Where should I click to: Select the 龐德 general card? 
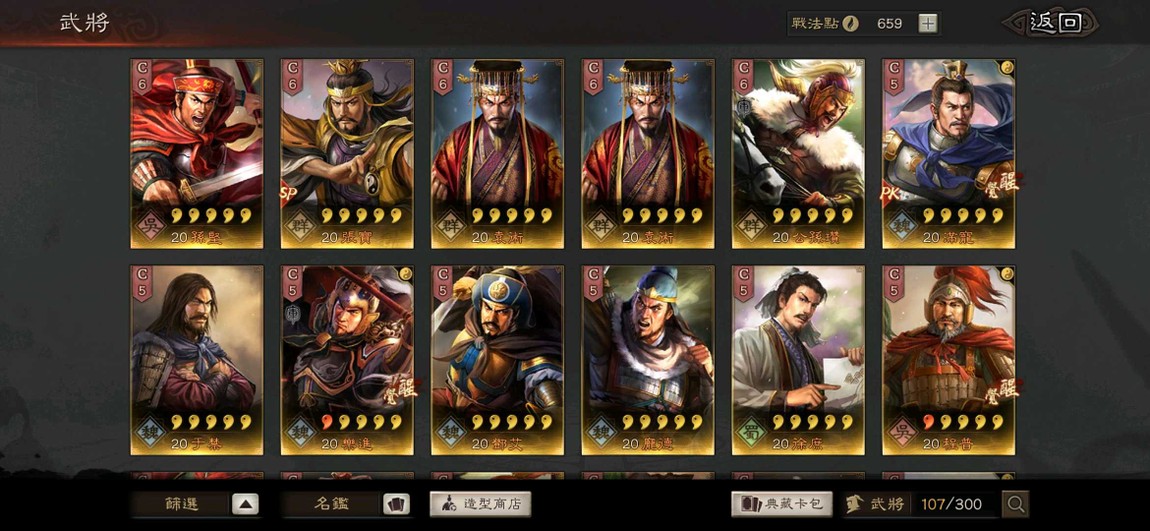[x=648, y=360]
